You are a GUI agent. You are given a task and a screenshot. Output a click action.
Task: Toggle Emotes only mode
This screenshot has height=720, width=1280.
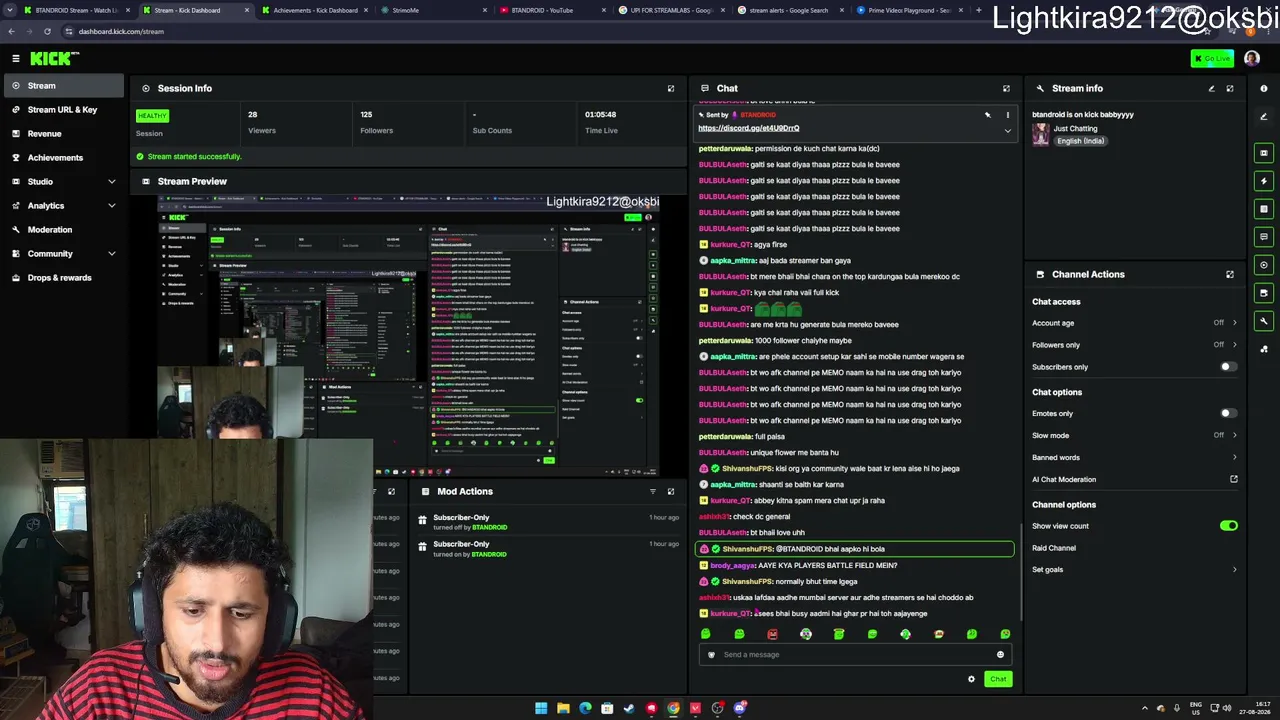coord(1228,413)
